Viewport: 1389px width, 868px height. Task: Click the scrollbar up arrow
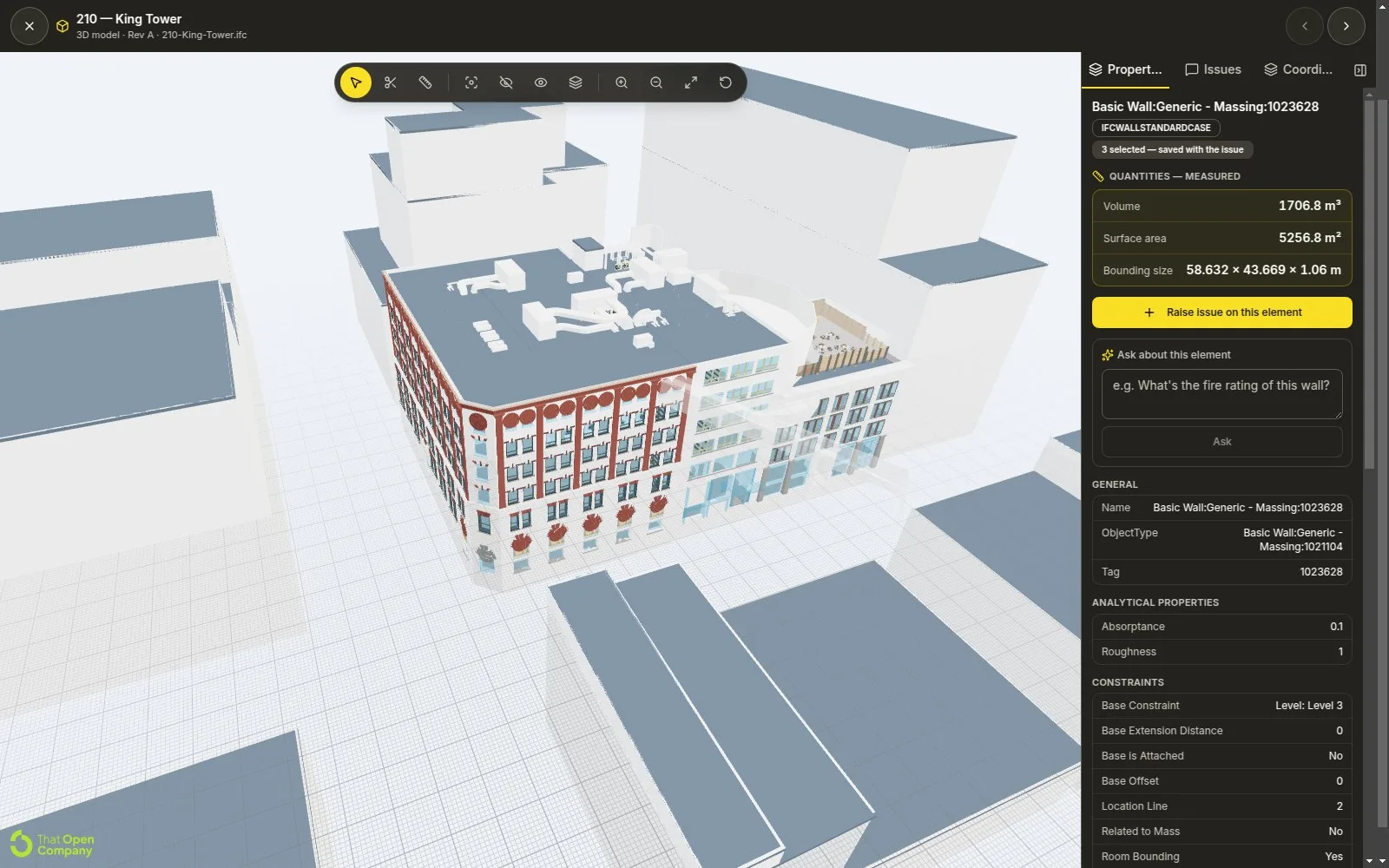(x=1370, y=93)
